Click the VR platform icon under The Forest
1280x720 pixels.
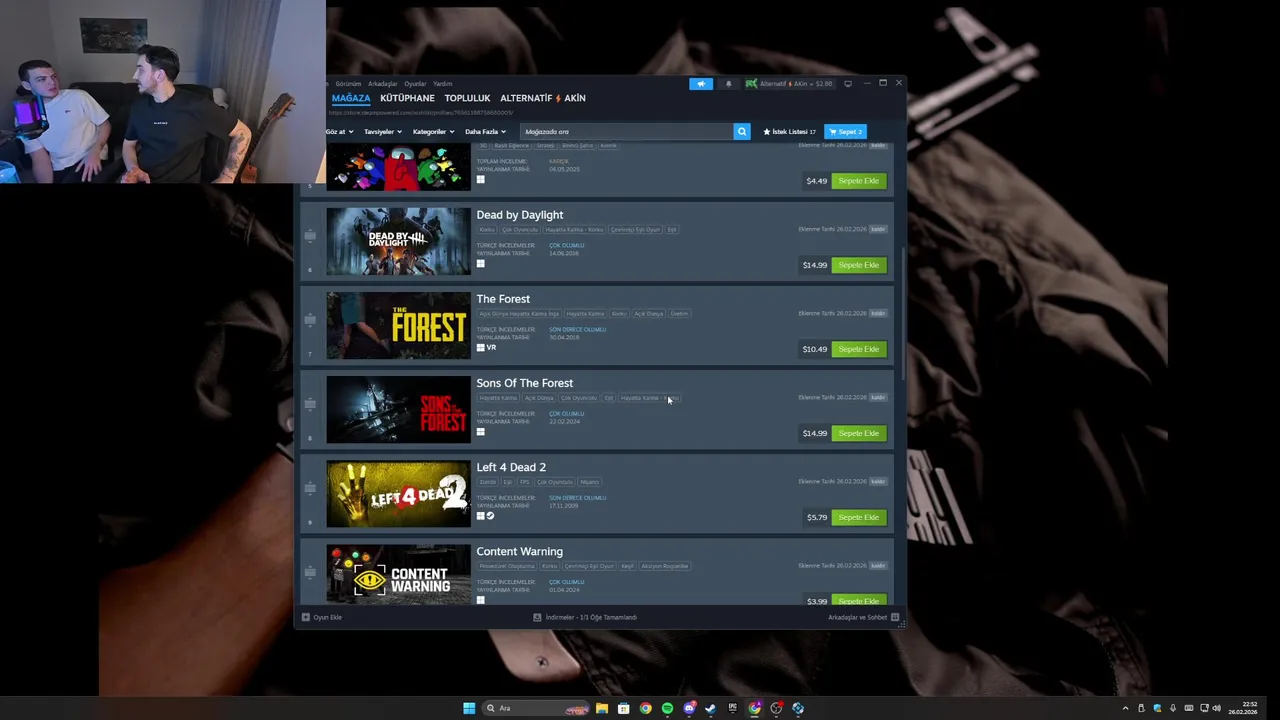[x=492, y=348]
